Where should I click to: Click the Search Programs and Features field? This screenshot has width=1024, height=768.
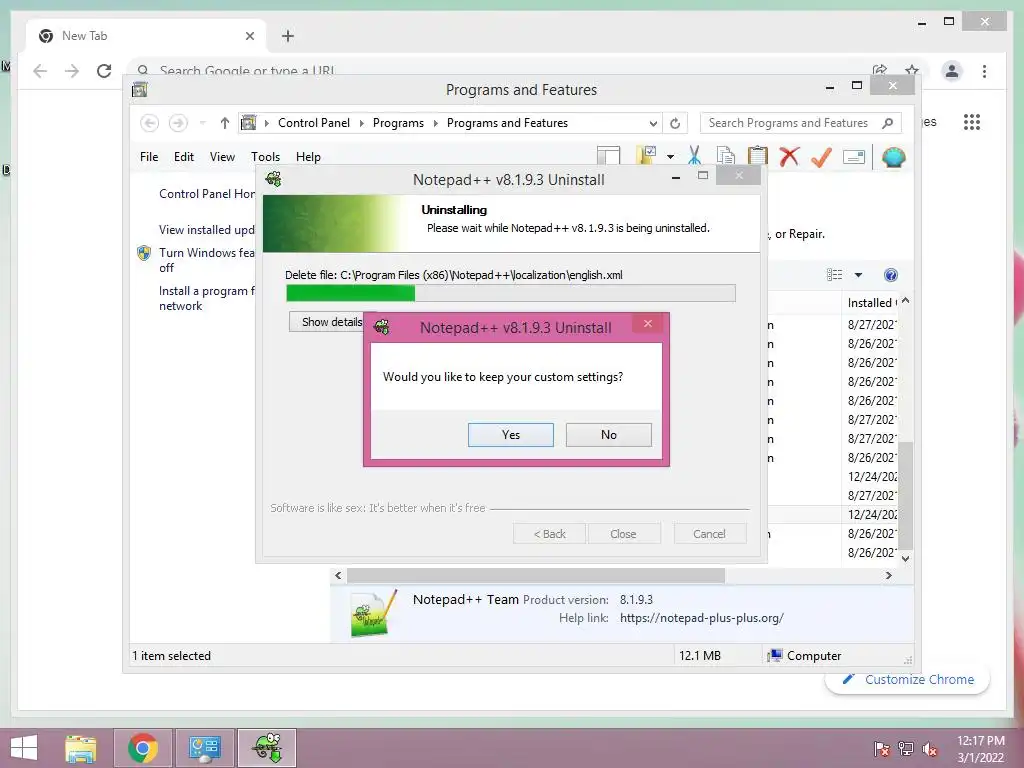(801, 123)
